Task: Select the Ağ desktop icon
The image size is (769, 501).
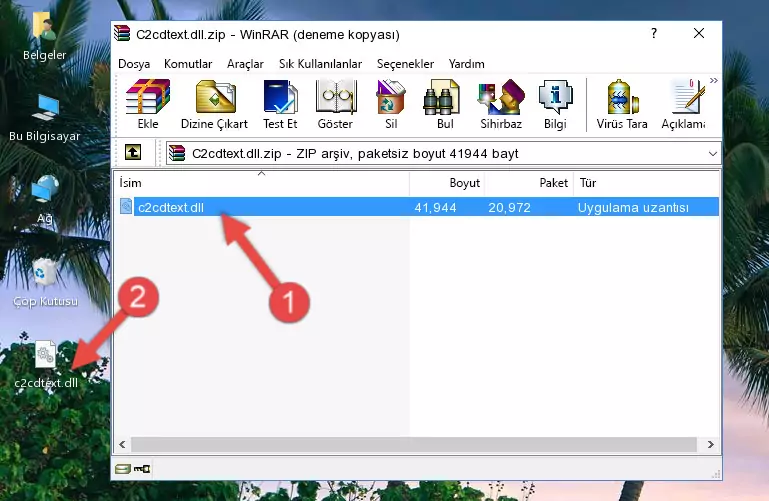Action: click(x=45, y=199)
